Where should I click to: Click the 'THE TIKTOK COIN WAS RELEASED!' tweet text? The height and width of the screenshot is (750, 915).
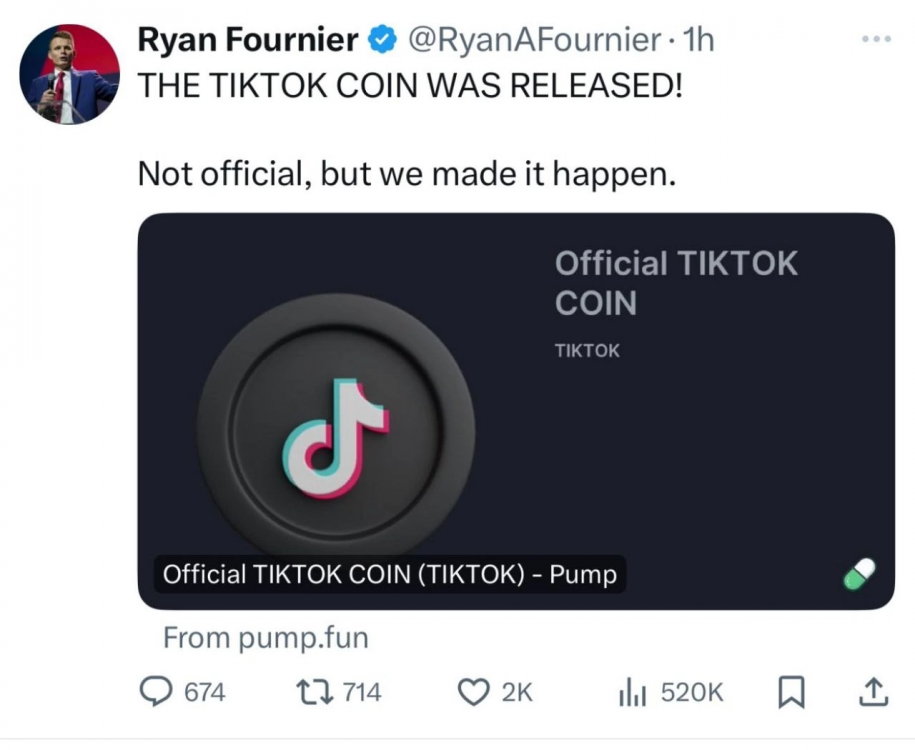click(x=410, y=85)
